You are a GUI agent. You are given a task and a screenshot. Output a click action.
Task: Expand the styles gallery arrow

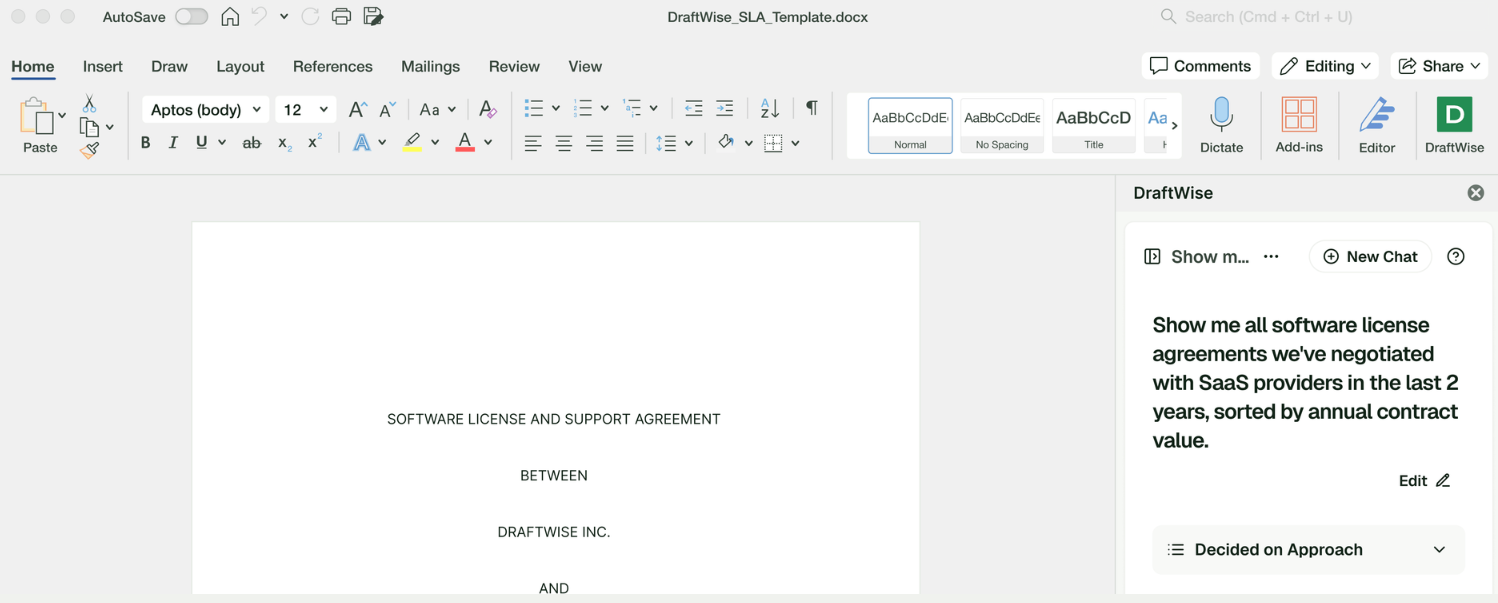1174,125
